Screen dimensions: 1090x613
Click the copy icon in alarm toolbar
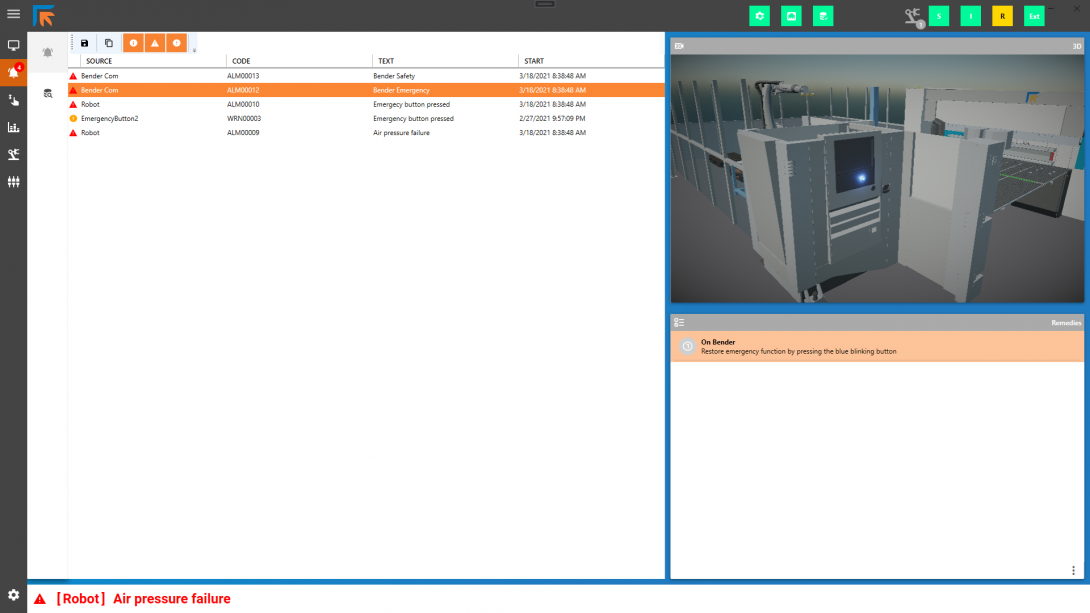(x=109, y=43)
